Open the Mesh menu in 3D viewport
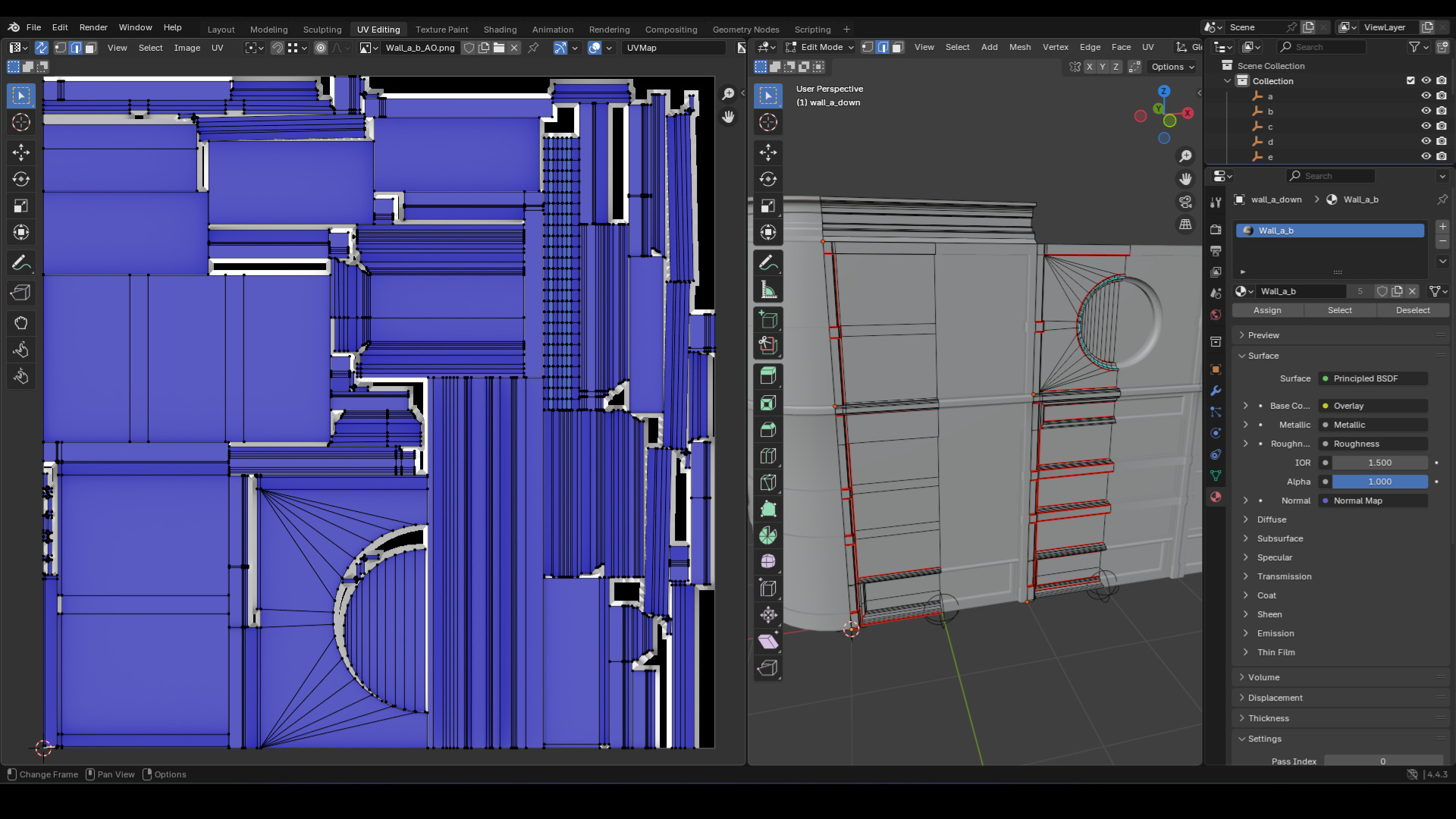Viewport: 1456px width, 819px height. click(x=1020, y=47)
